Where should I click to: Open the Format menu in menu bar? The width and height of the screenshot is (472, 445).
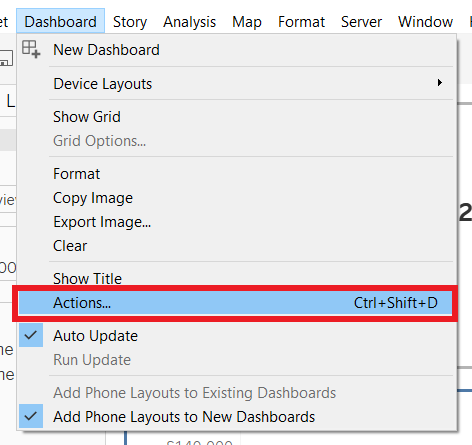pos(301,22)
